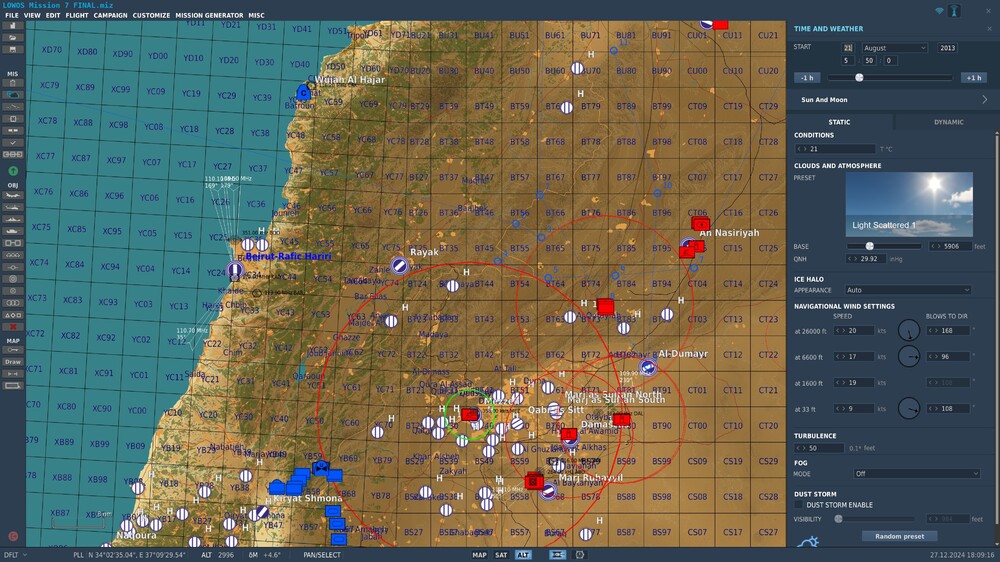This screenshot has width=1000, height=562.
Task: Open the month dropdown showing August
Action: pos(894,48)
